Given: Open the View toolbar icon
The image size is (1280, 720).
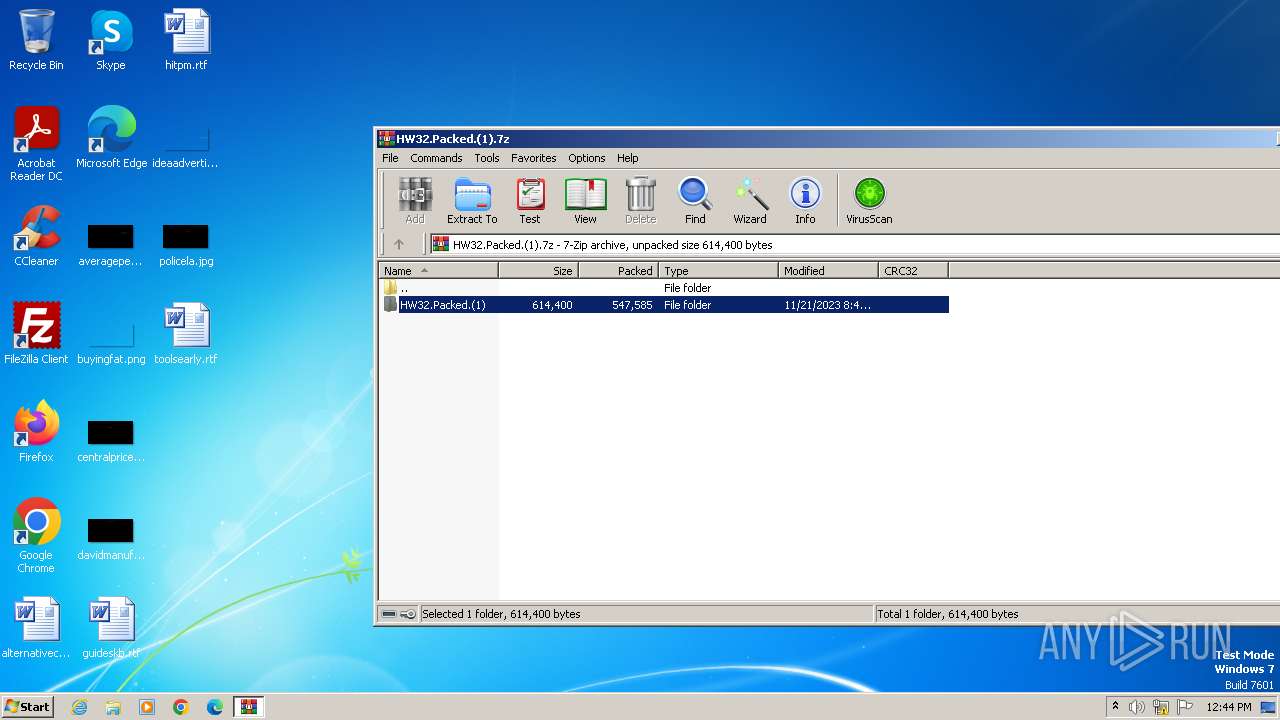Looking at the screenshot, I should pyautogui.click(x=585, y=201).
